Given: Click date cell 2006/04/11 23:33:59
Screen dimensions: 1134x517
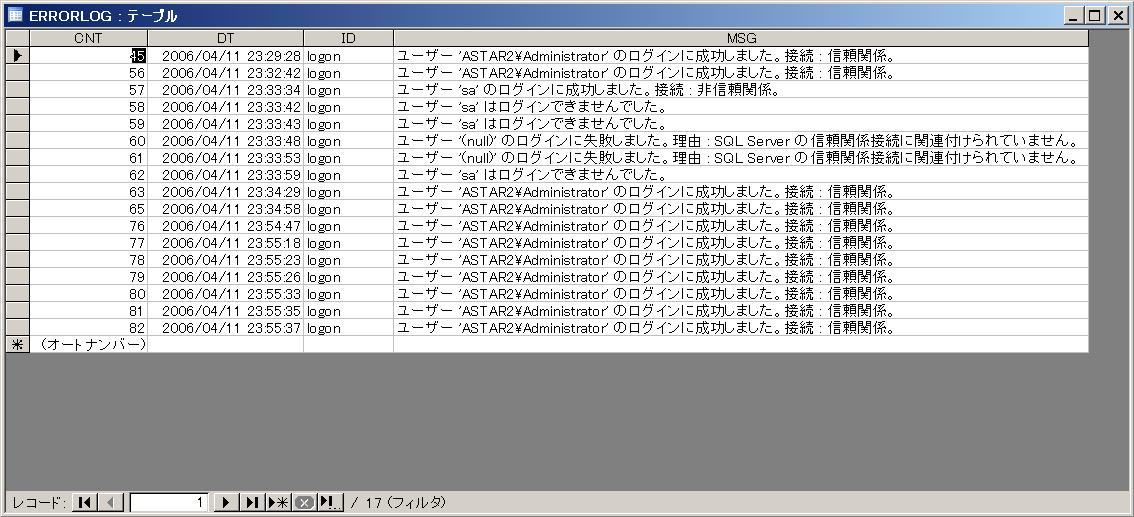Looking at the screenshot, I should (226, 175).
